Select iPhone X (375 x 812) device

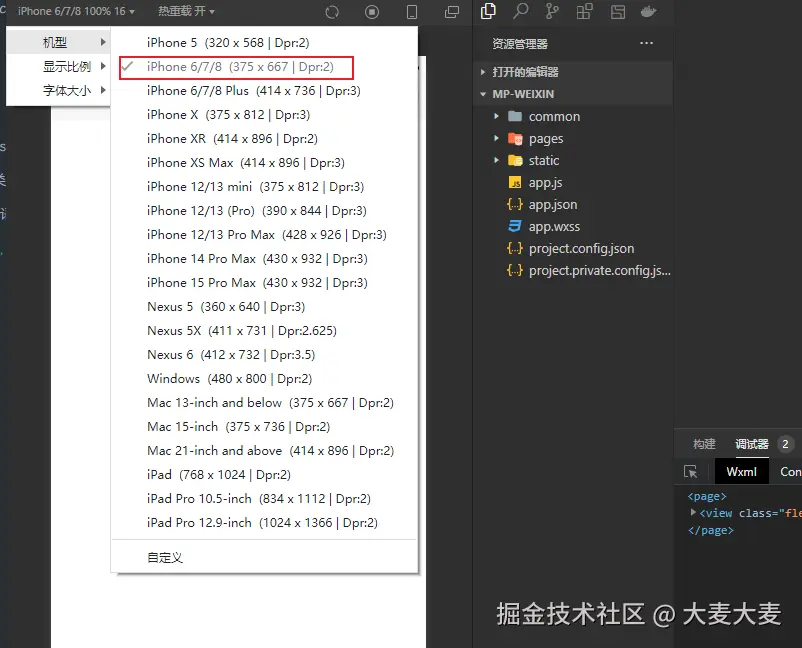(264, 115)
